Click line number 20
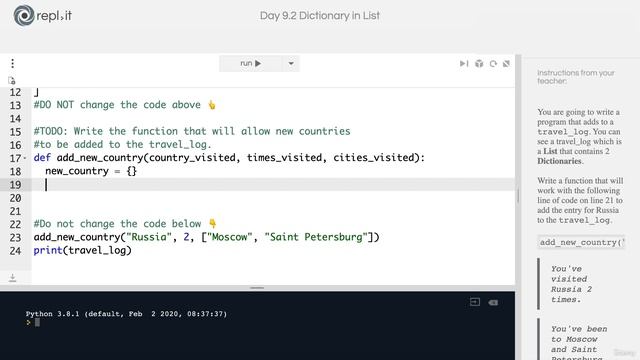Viewport: 640px width, 360px height. point(15,198)
